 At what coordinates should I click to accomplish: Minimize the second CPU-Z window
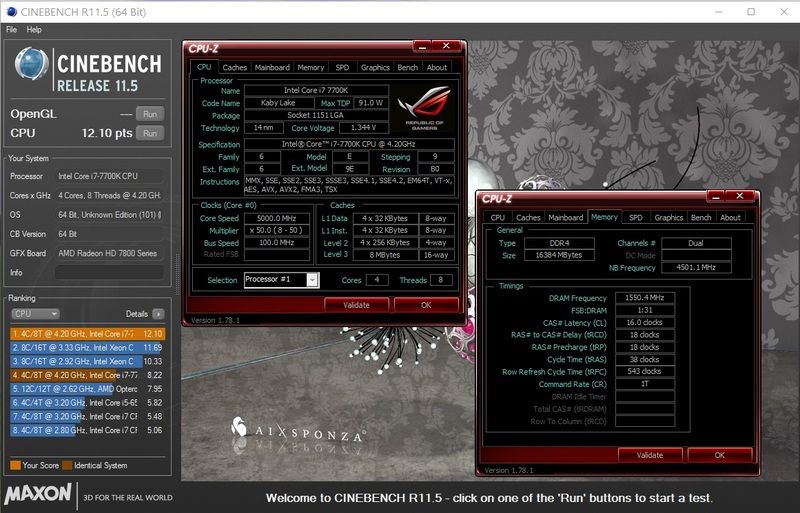716,197
